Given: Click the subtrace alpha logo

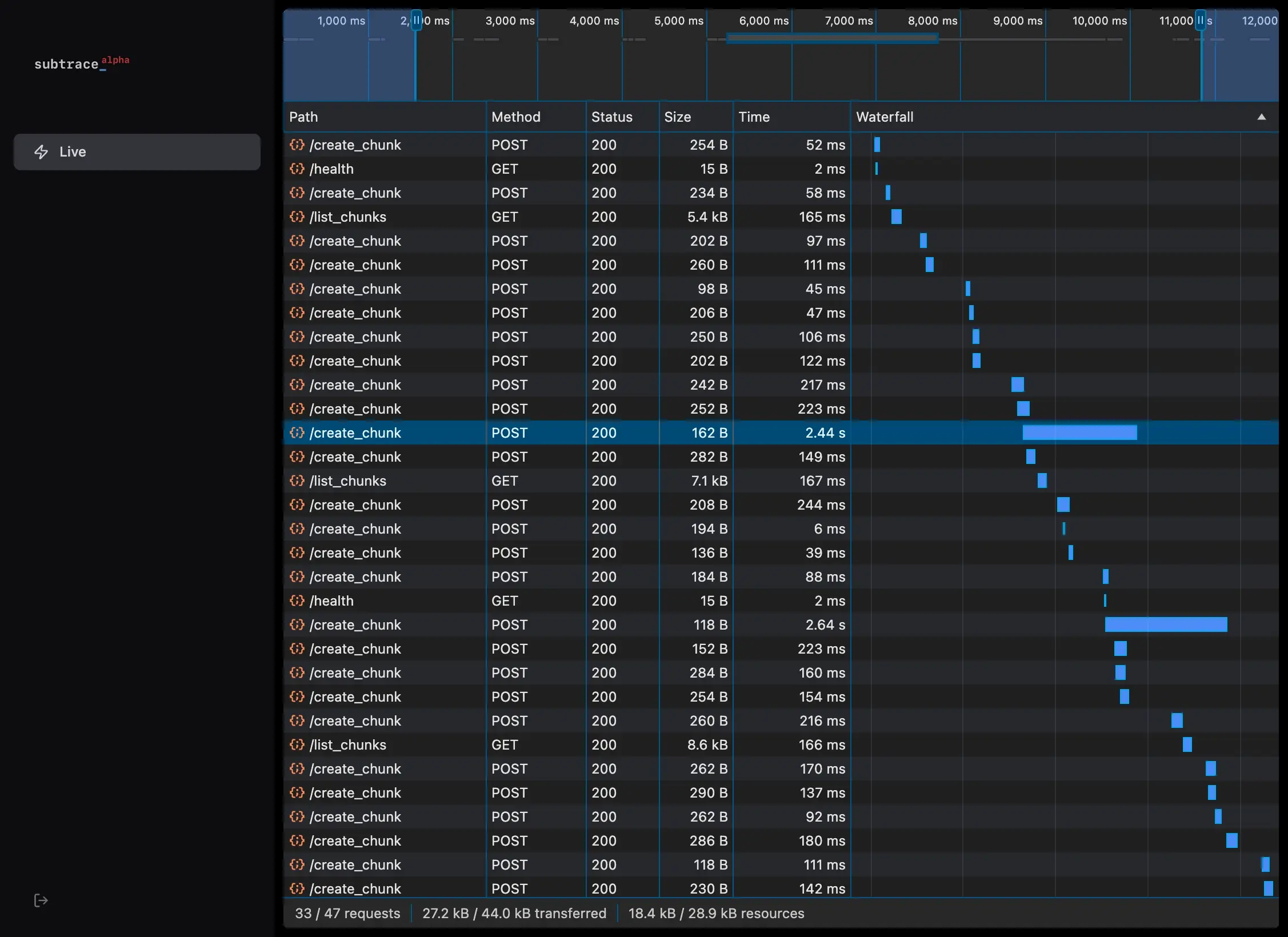Looking at the screenshot, I should [81, 63].
